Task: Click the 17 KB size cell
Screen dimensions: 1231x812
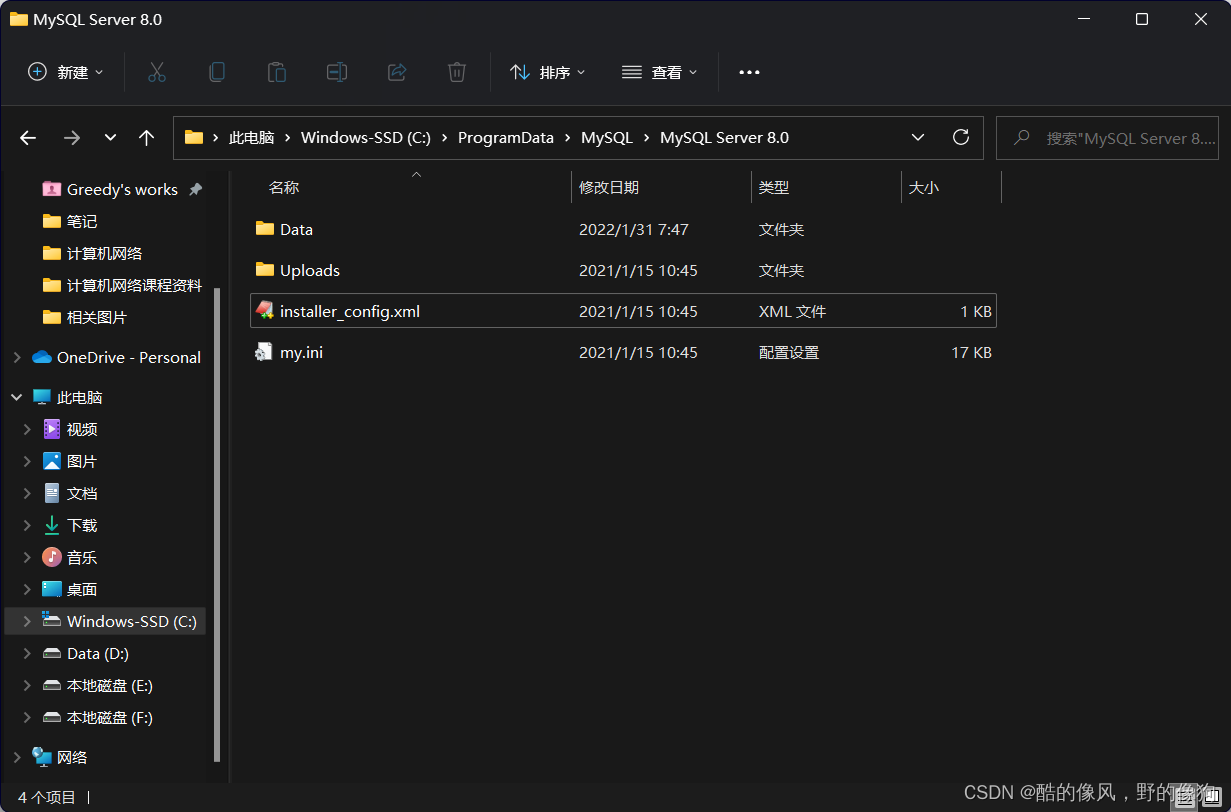Action: (x=972, y=352)
